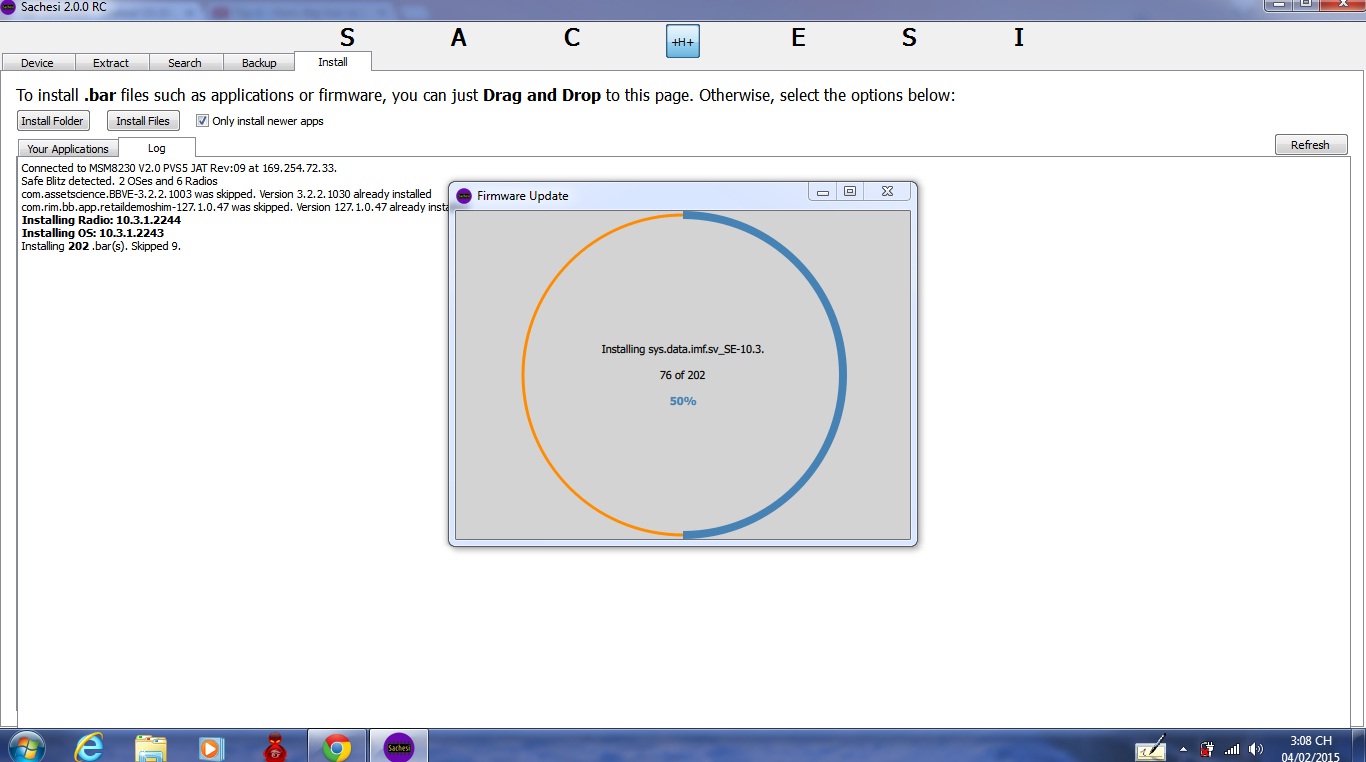This screenshot has width=1366, height=762.
Task: Show the Your Applications sub-tab
Action: (68, 148)
